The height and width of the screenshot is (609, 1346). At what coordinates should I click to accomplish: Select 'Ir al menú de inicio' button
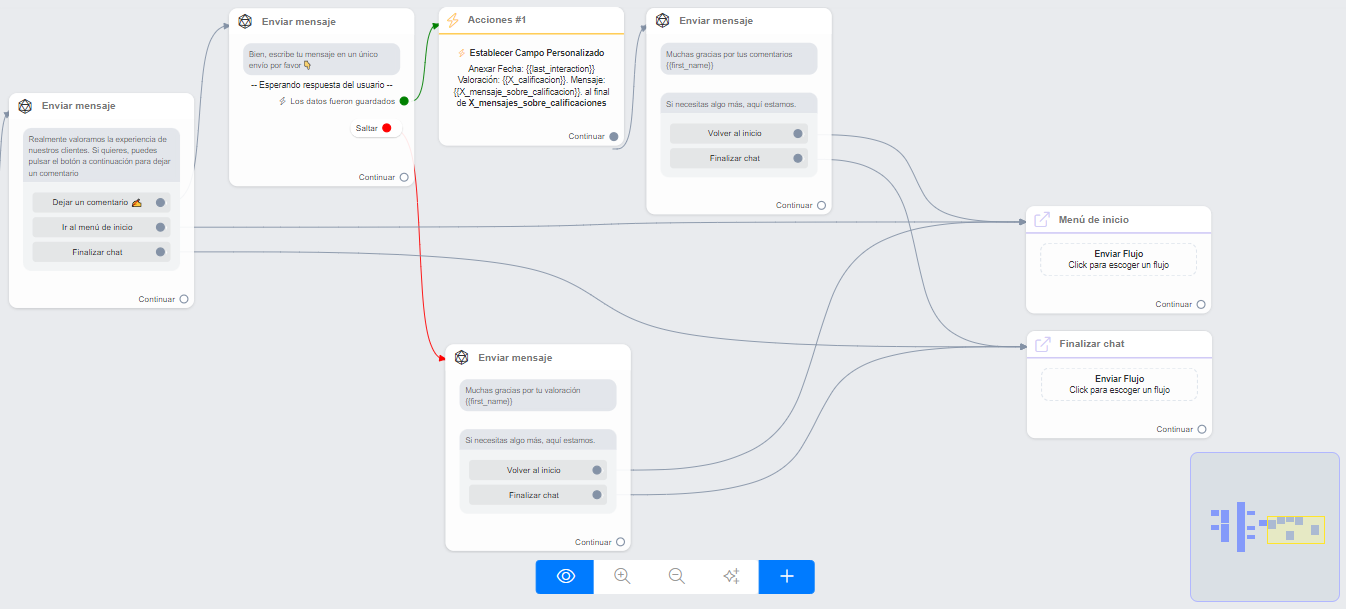pyautogui.click(x=100, y=227)
